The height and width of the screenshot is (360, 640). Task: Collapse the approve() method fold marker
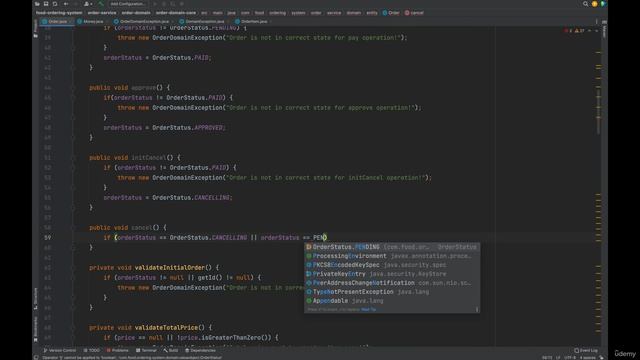coord(74,88)
